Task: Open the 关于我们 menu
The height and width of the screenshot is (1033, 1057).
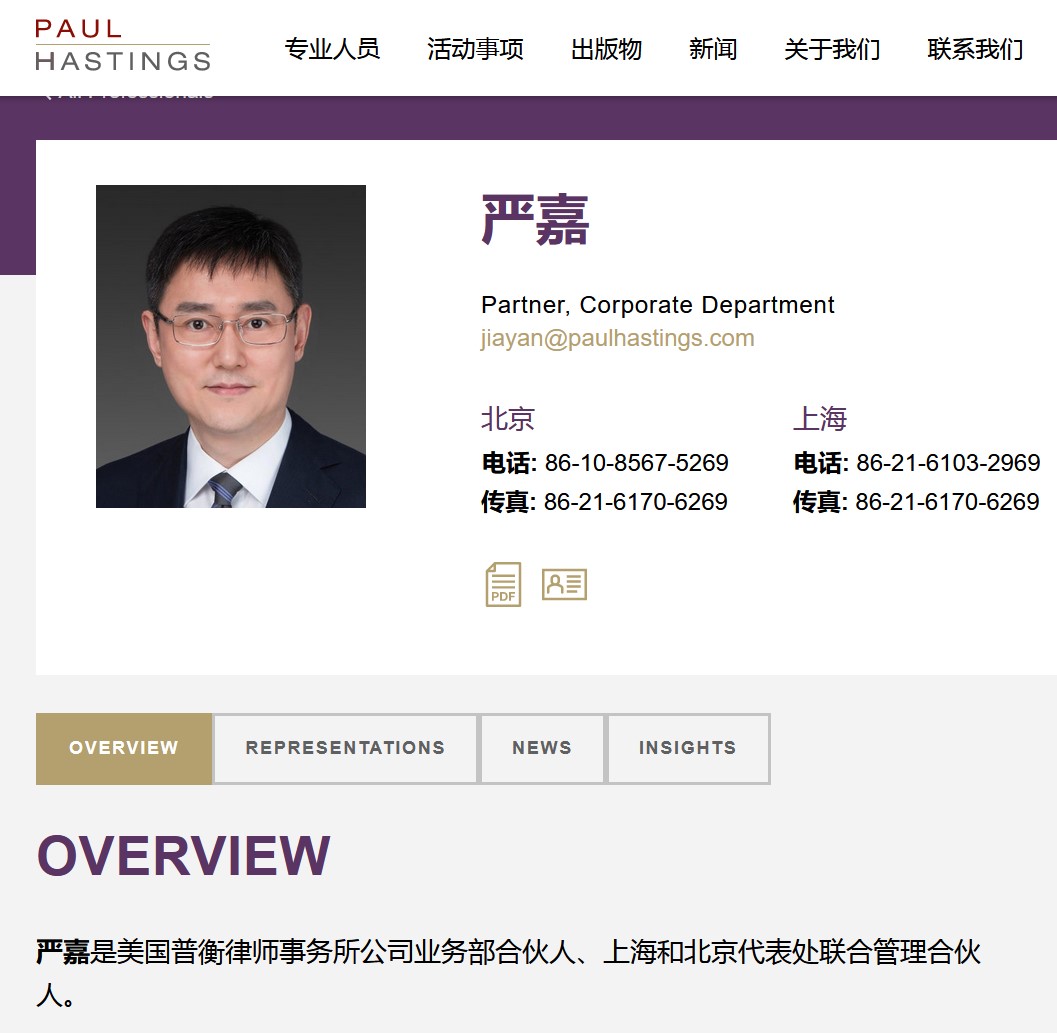Action: [x=832, y=49]
